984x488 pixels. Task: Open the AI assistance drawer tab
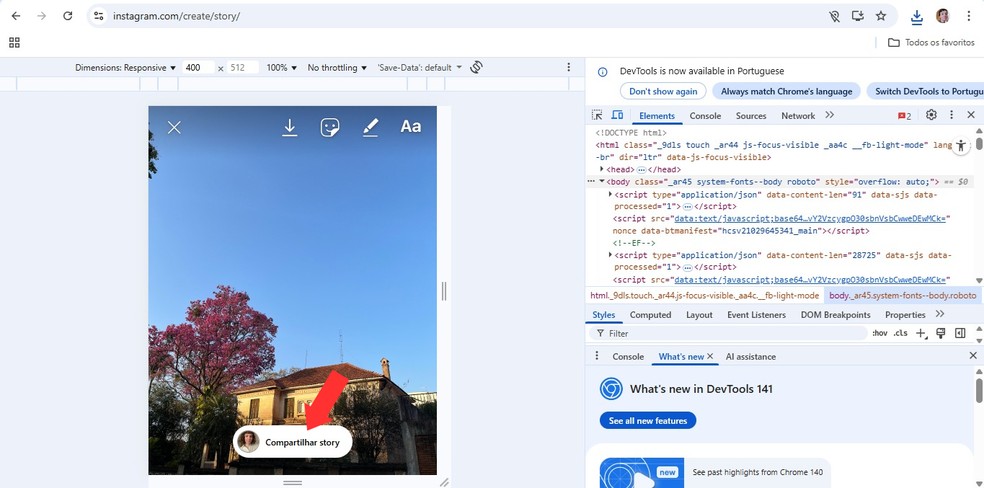(x=751, y=356)
